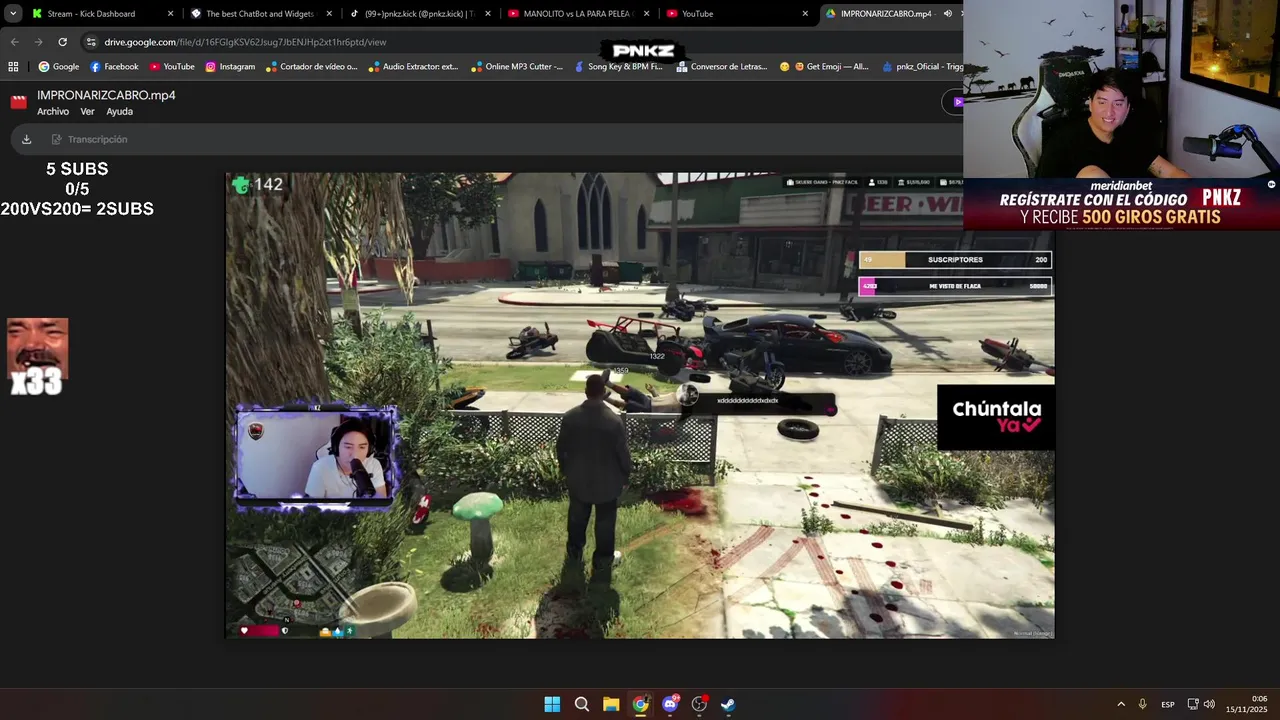Open OBS Studio from taskbar

click(699, 704)
